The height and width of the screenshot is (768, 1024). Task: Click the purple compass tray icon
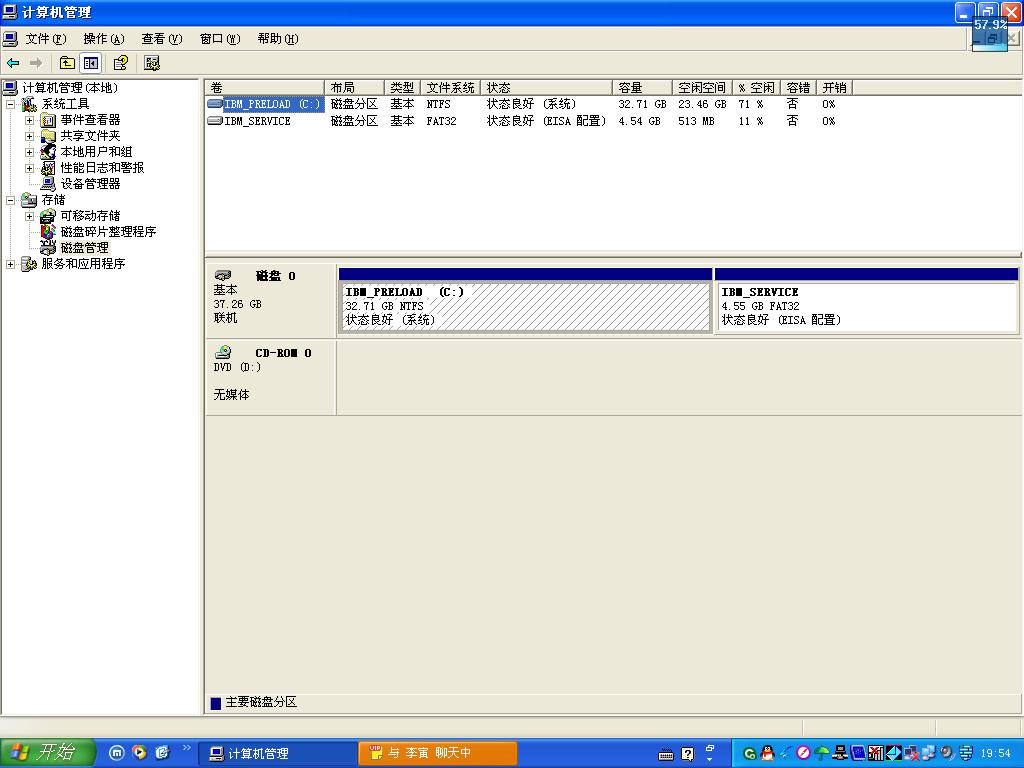pos(803,753)
